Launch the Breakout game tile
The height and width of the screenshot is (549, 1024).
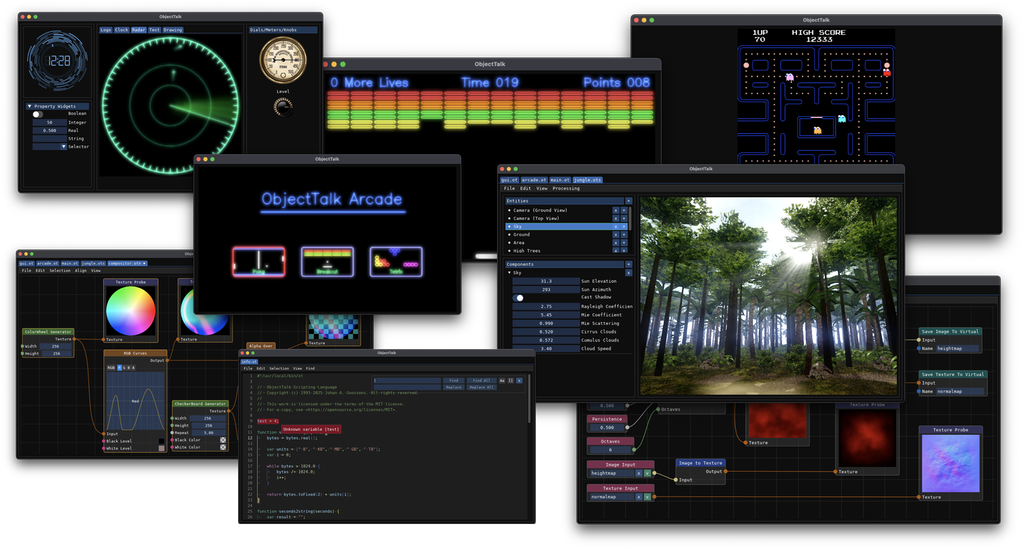point(327,261)
